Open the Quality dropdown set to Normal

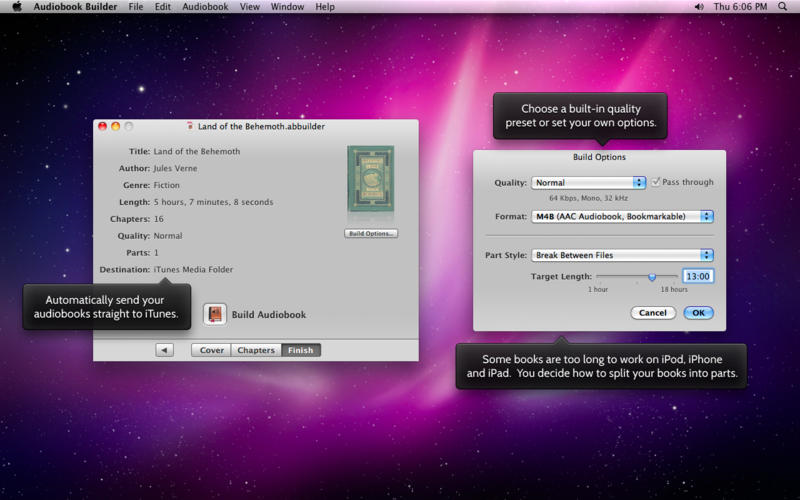click(588, 182)
